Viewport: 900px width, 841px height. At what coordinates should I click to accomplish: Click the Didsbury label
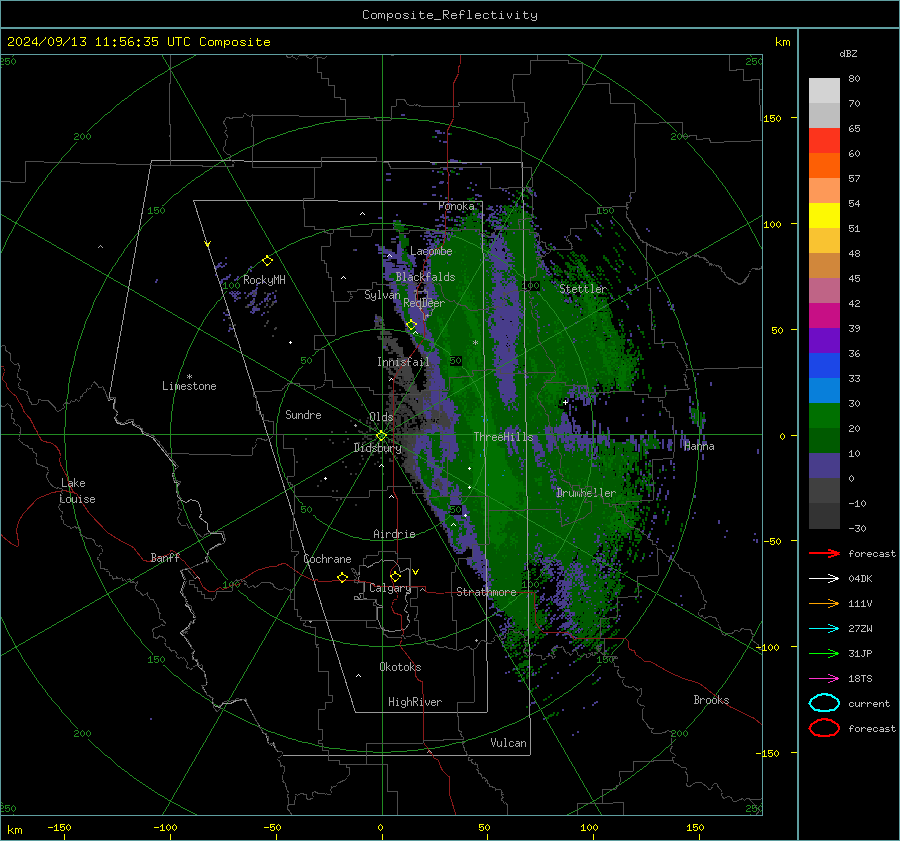(x=377, y=448)
